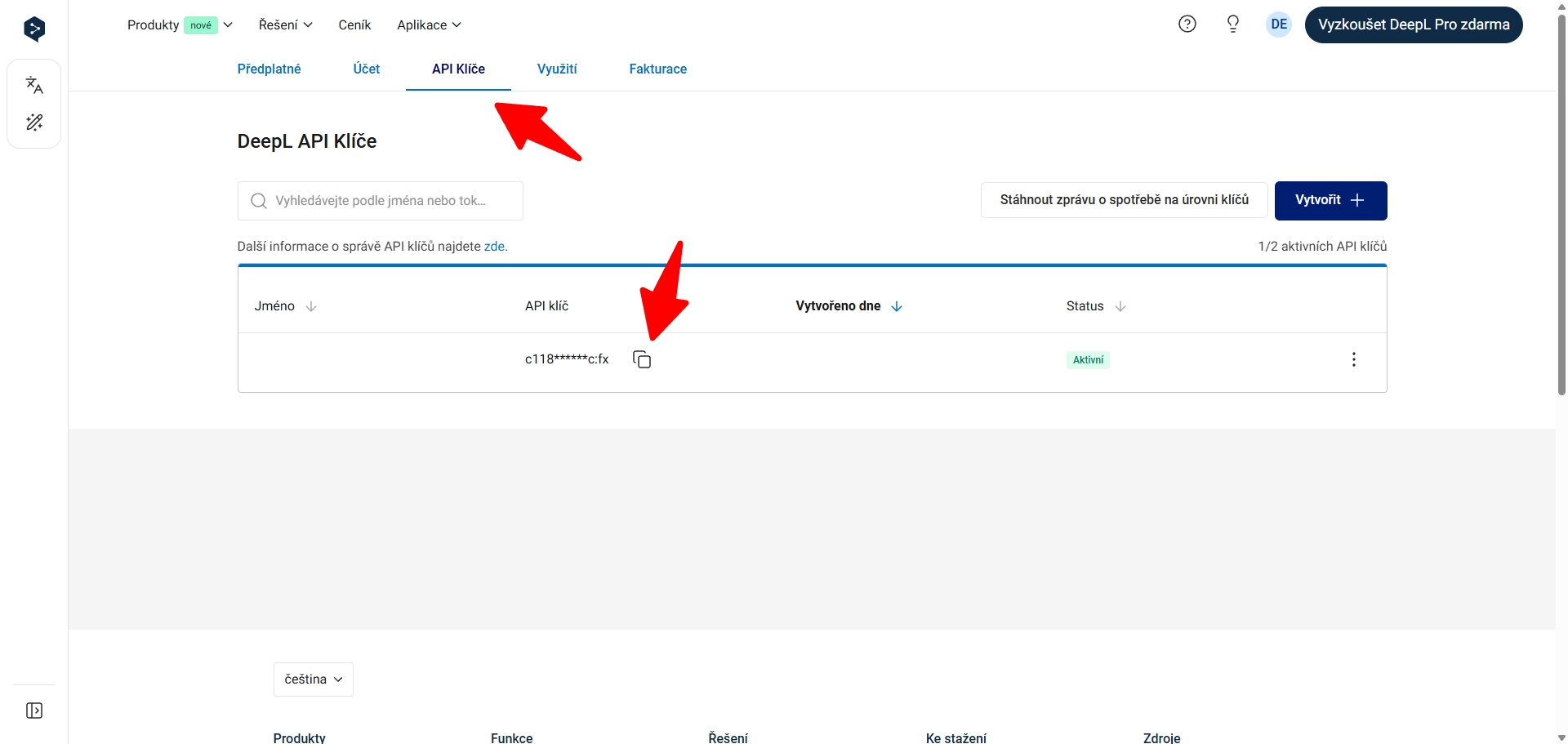Switch to the Fakturace tab

pos(658,69)
